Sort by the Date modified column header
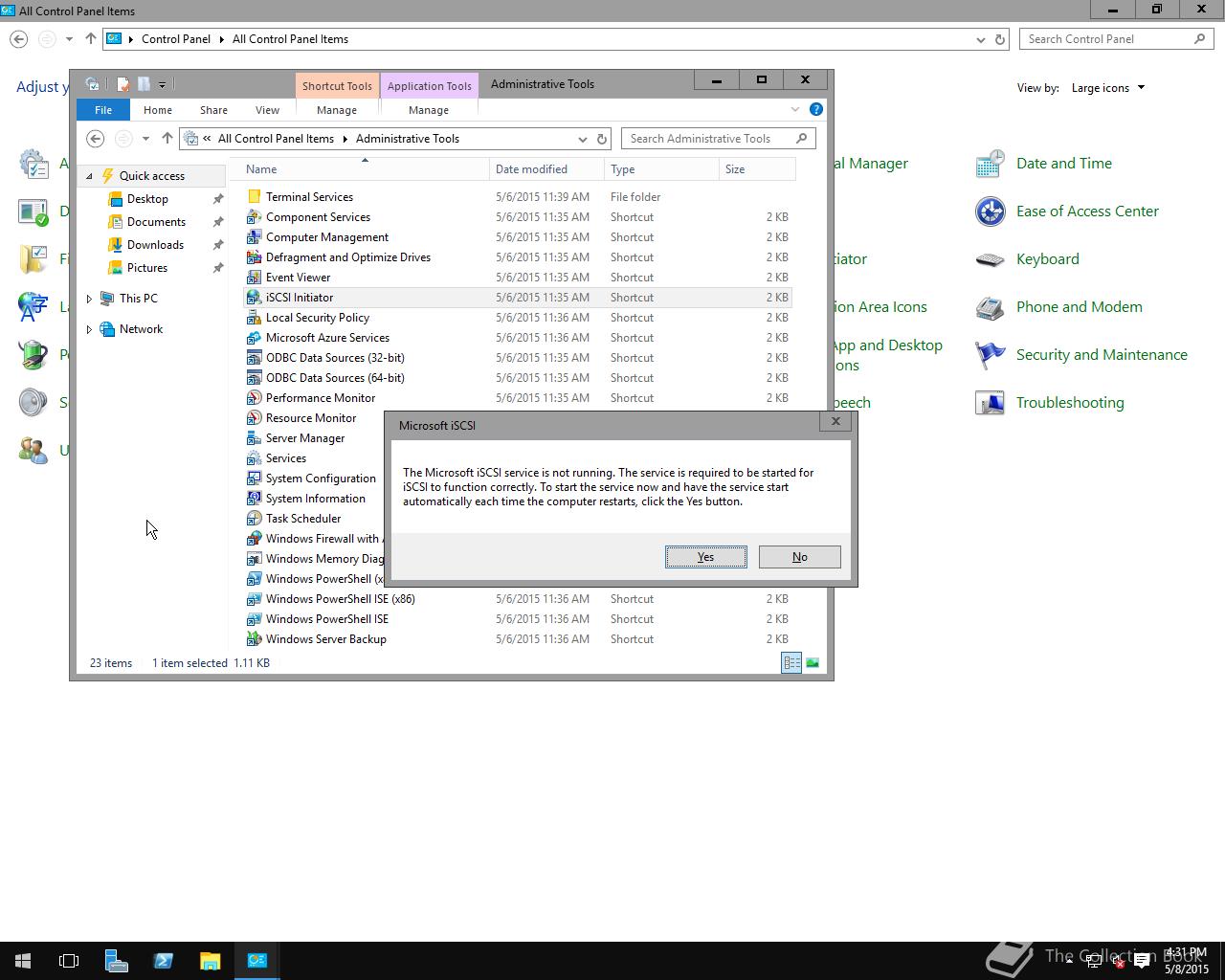Image resolution: width=1225 pixels, height=980 pixels. click(546, 169)
